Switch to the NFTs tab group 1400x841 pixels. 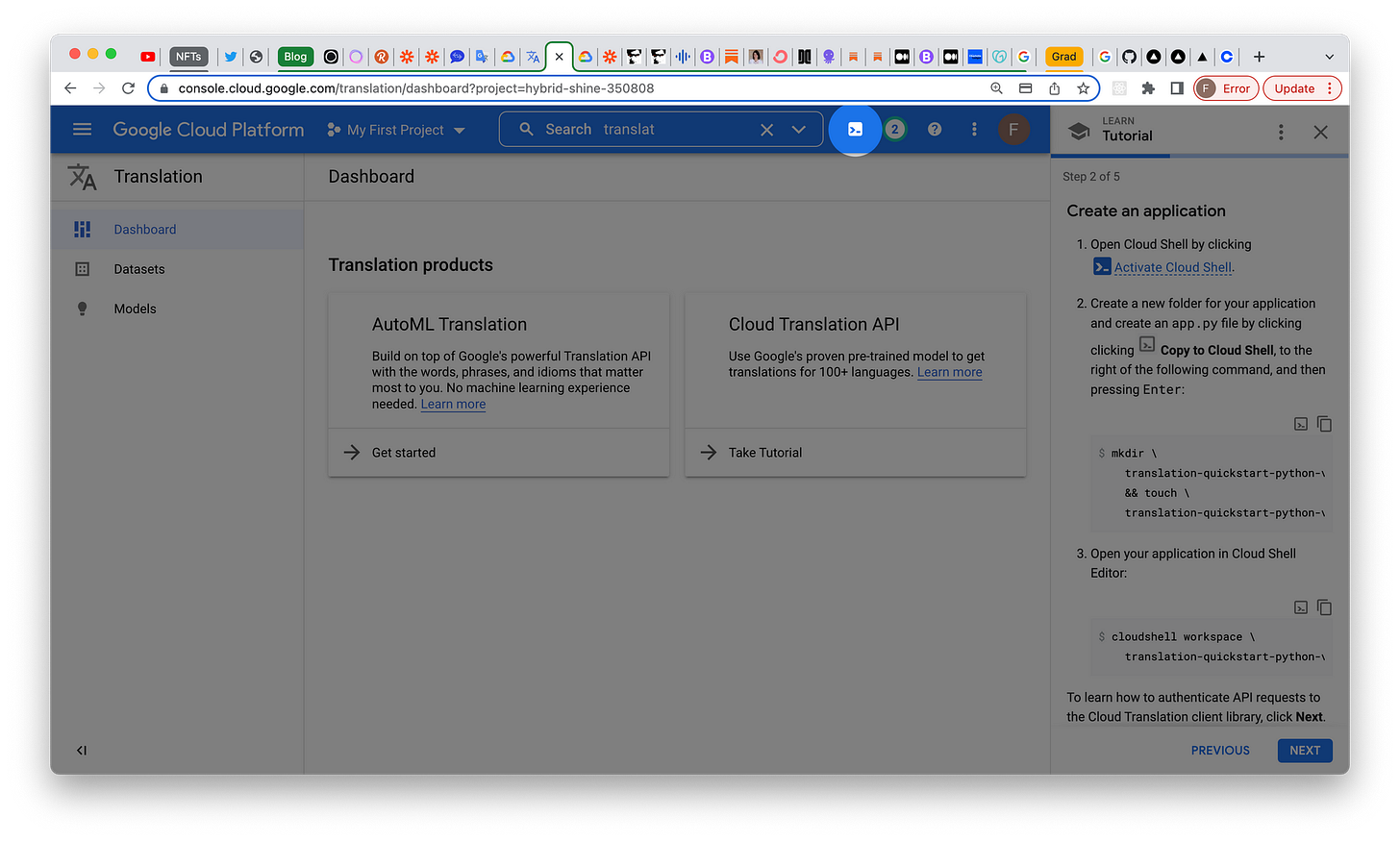tap(188, 57)
